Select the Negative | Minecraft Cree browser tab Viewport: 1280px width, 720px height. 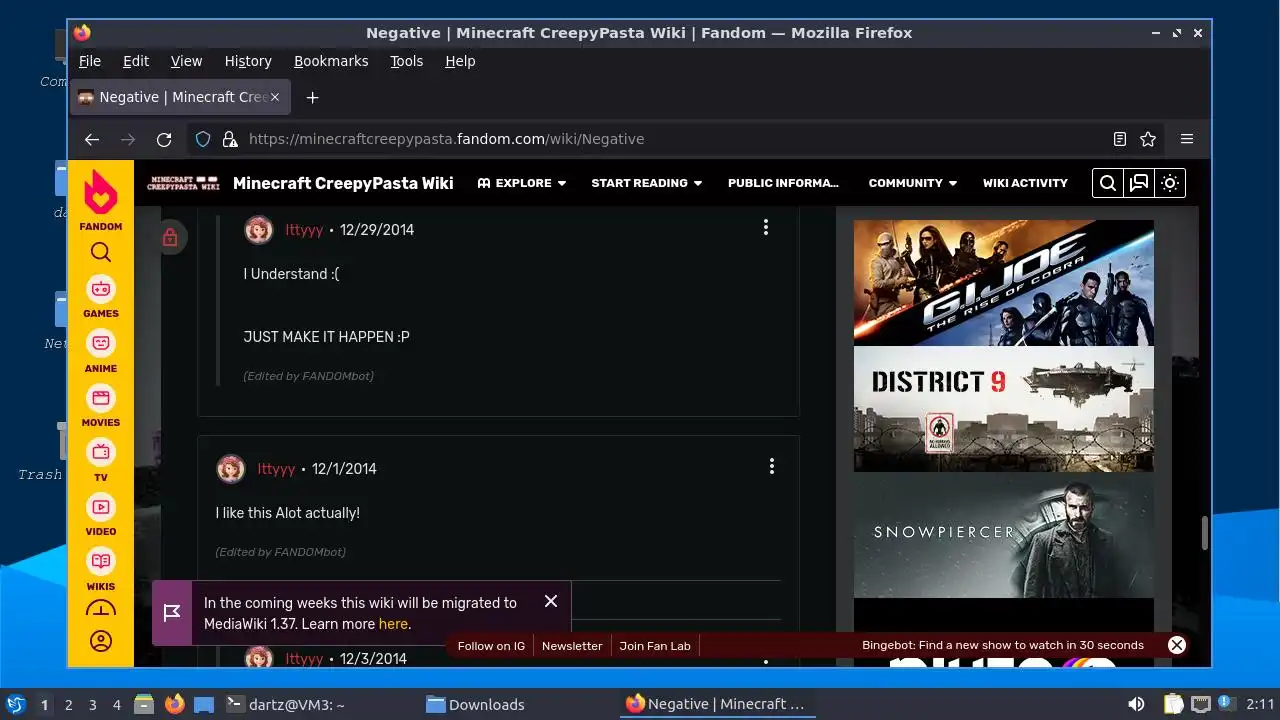[x=180, y=97]
